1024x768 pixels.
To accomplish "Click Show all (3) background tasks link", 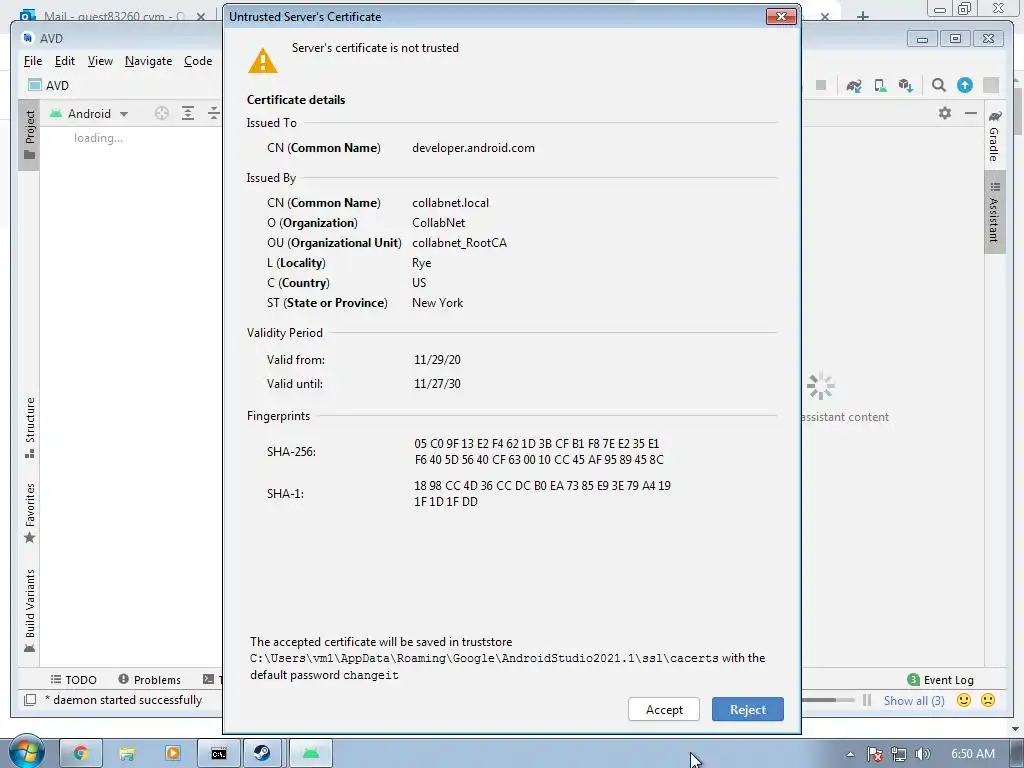I will (914, 701).
